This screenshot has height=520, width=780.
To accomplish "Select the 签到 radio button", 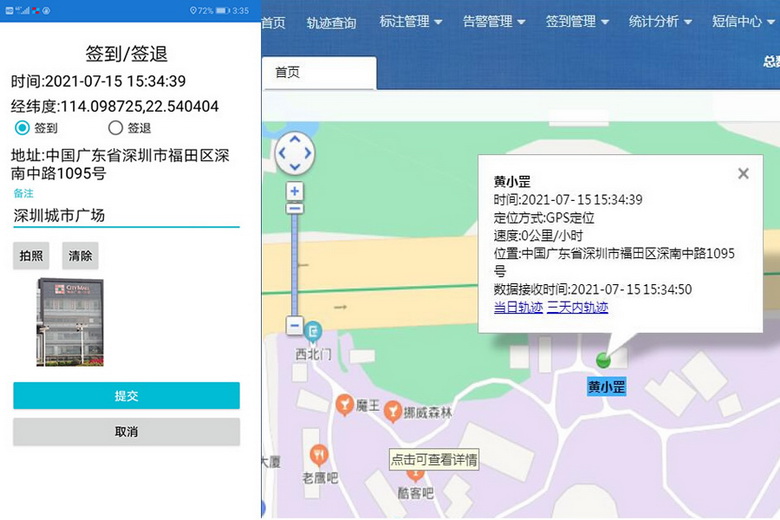I will pyautogui.click(x=22, y=128).
